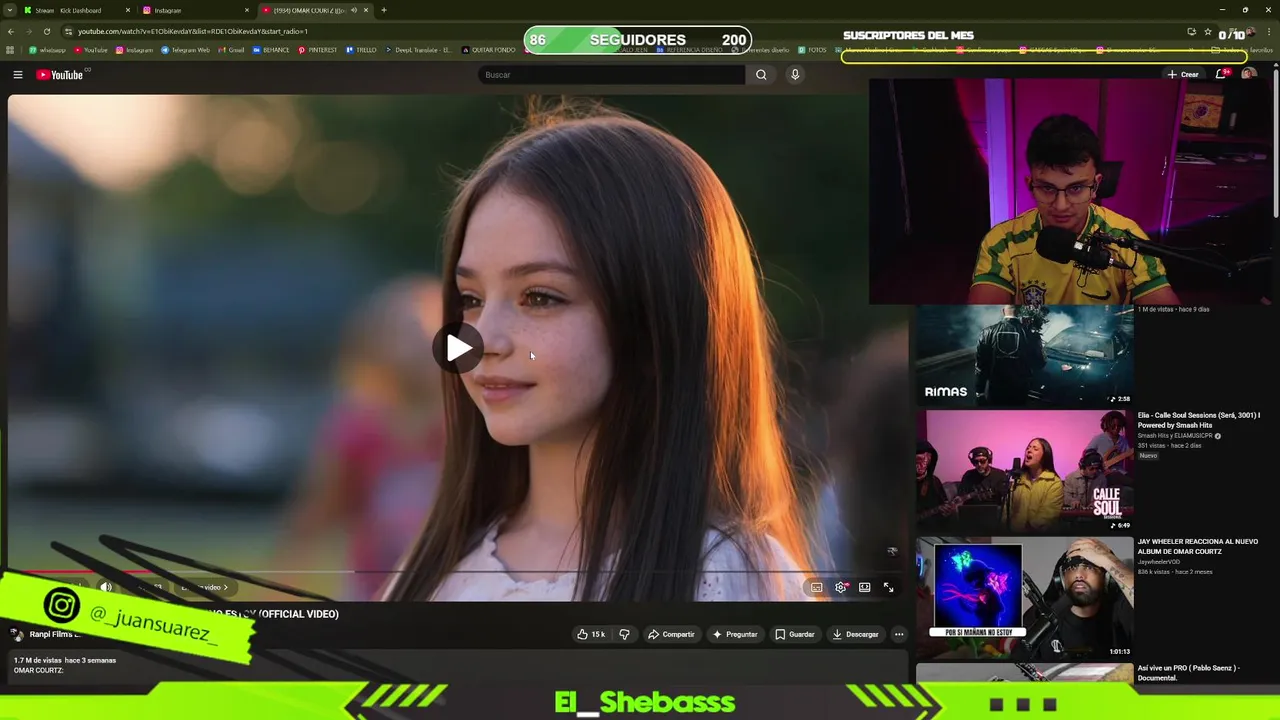Open the QUITAR FONDO bookmark
The image size is (1280, 720).
[489, 50]
